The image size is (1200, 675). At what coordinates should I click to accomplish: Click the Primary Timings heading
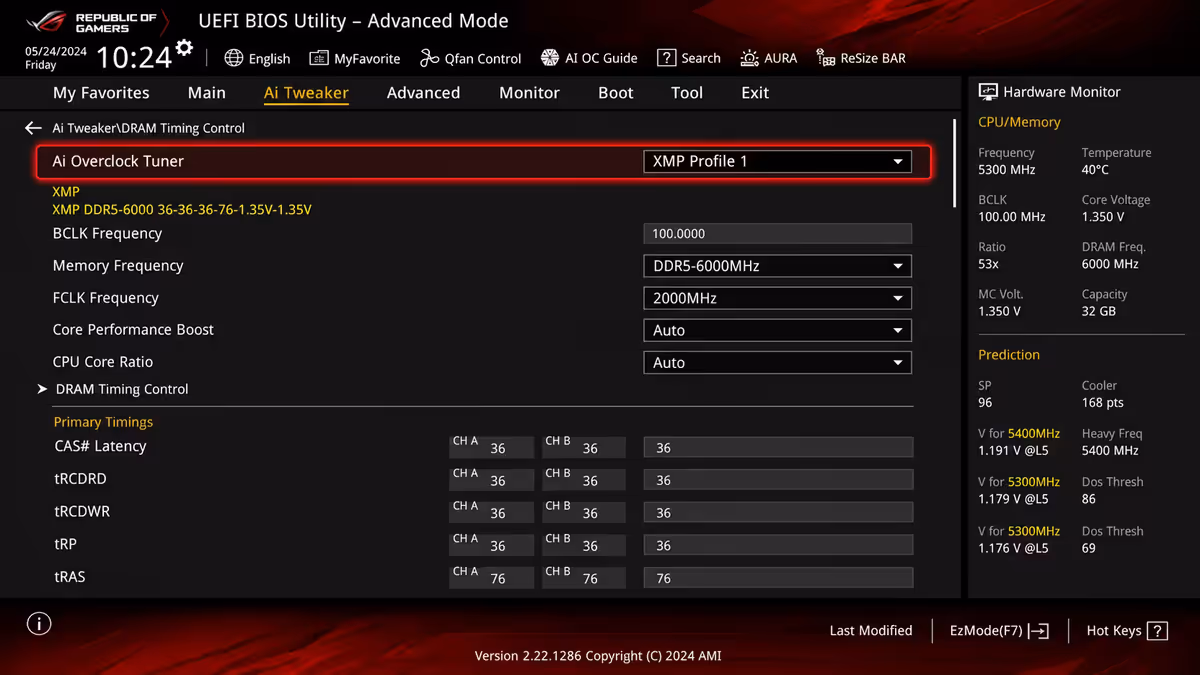point(103,422)
